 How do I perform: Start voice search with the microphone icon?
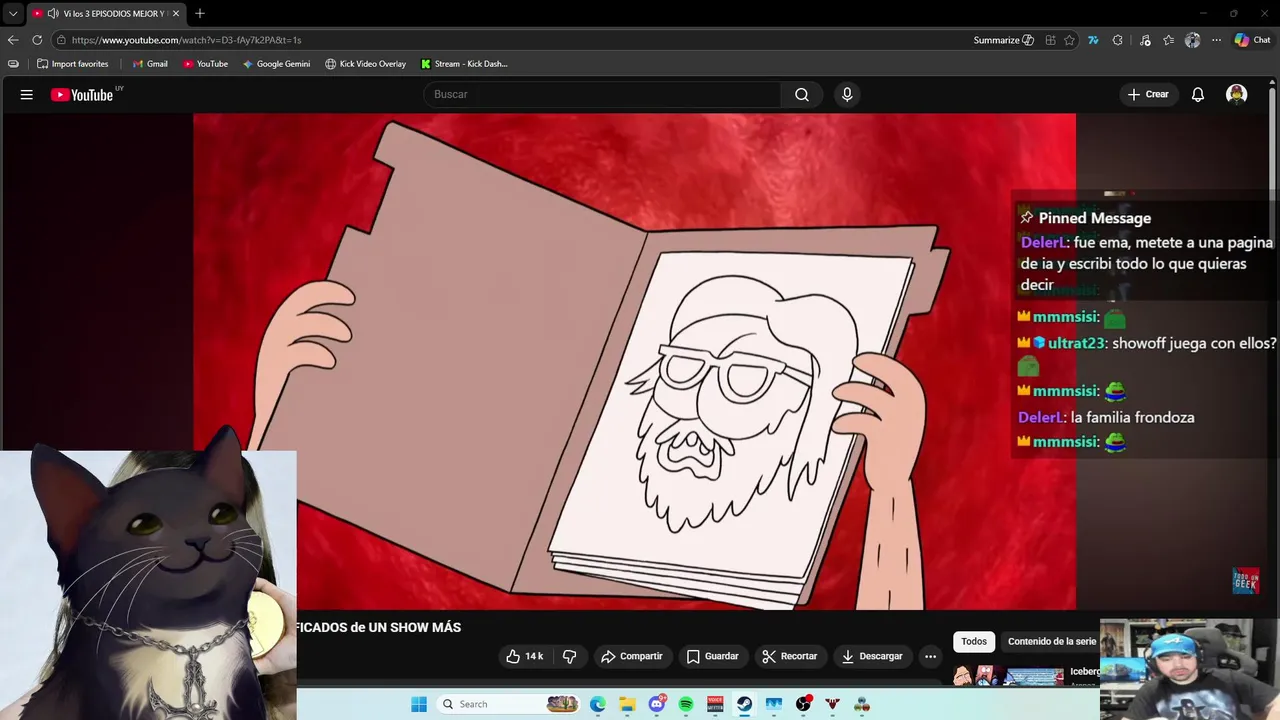pyautogui.click(x=847, y=94)
